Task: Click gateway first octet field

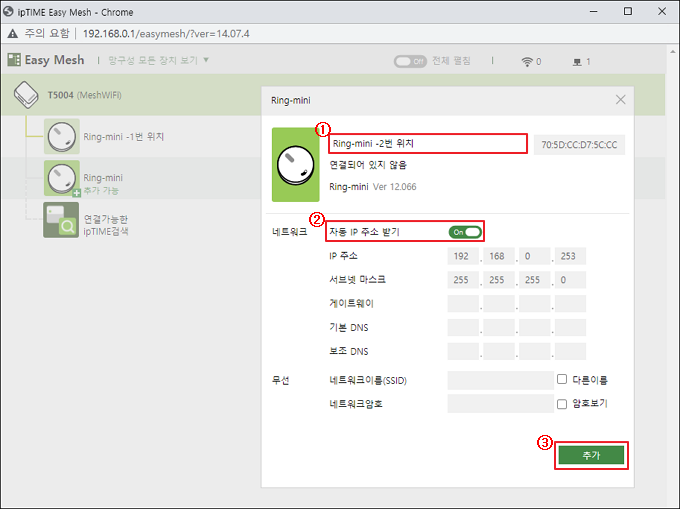Action: [x=463, y=303]
